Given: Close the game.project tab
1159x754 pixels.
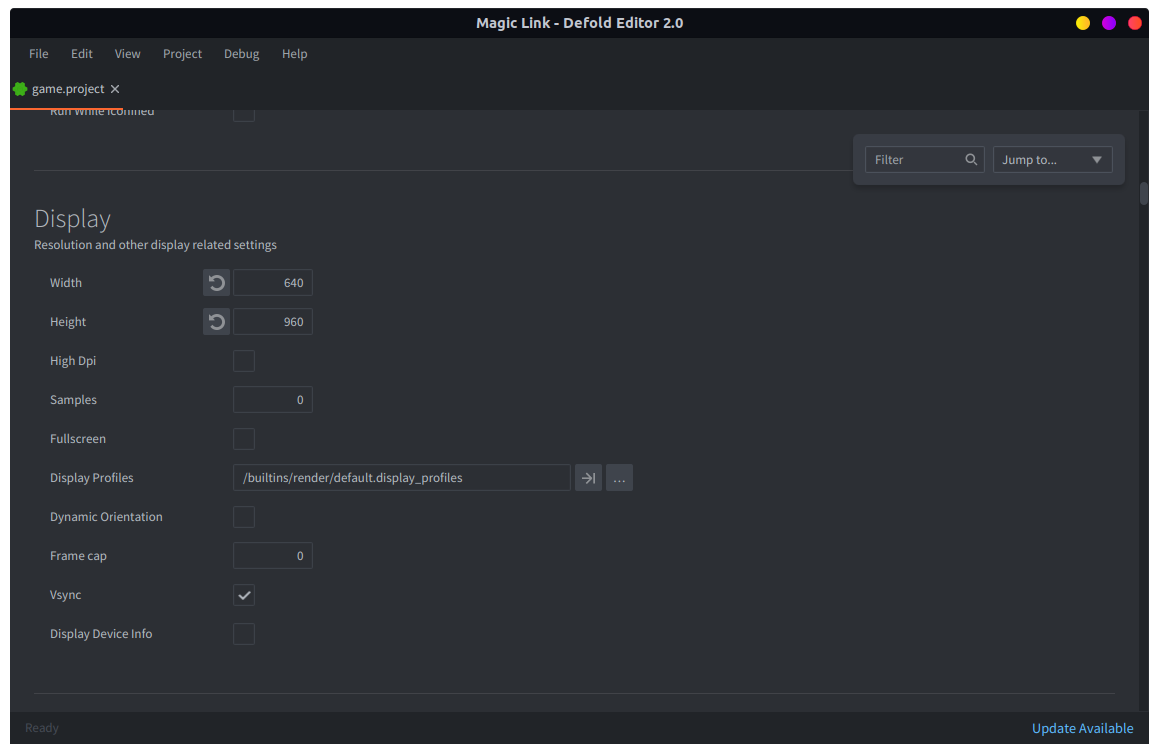Looking at the screenshot, I should pos(115,89).
